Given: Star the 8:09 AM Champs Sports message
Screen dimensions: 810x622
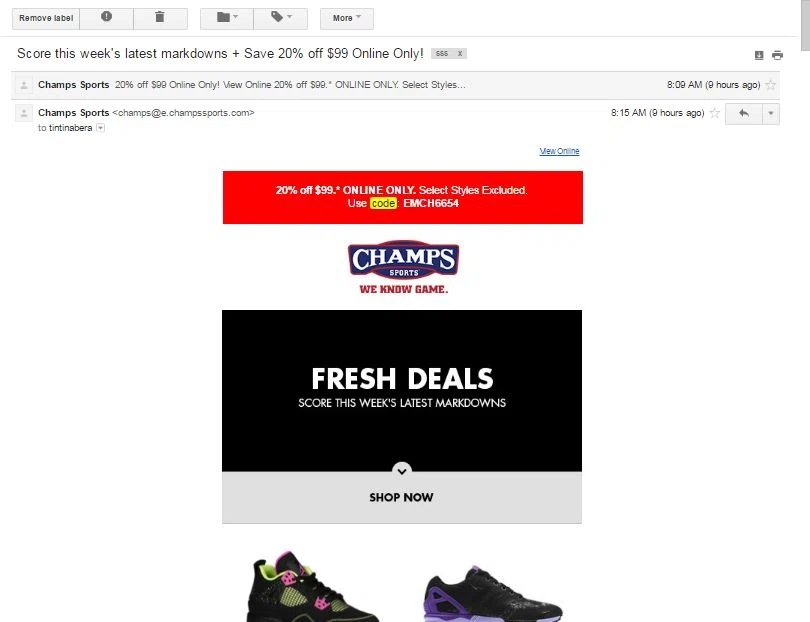Looking at the screenshot, I should click(770, 85).
